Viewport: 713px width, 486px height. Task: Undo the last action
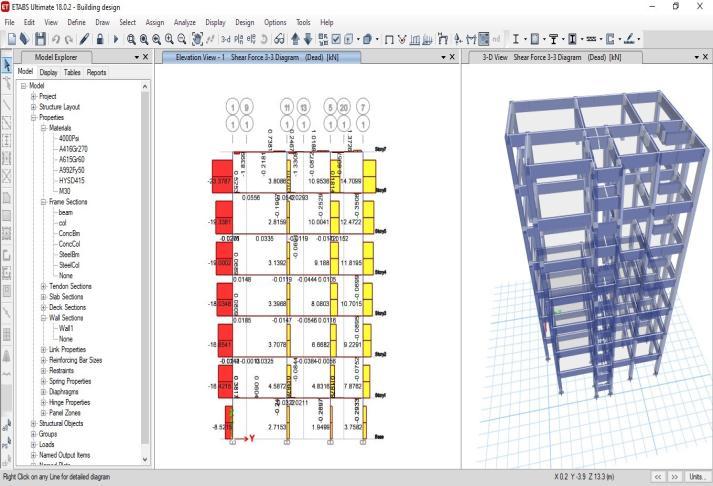(56, 40)
